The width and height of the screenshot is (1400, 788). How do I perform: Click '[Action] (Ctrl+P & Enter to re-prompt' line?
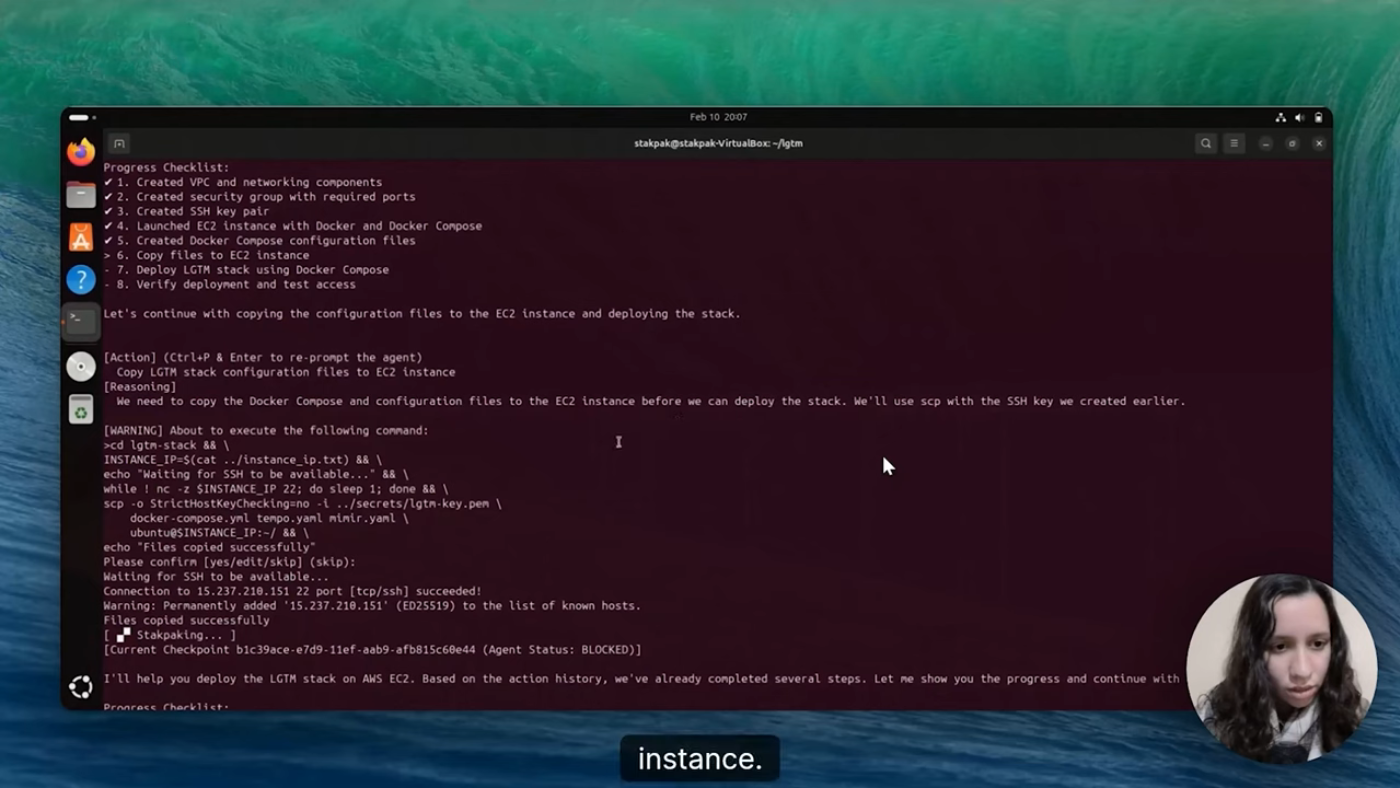pos(263,357)
